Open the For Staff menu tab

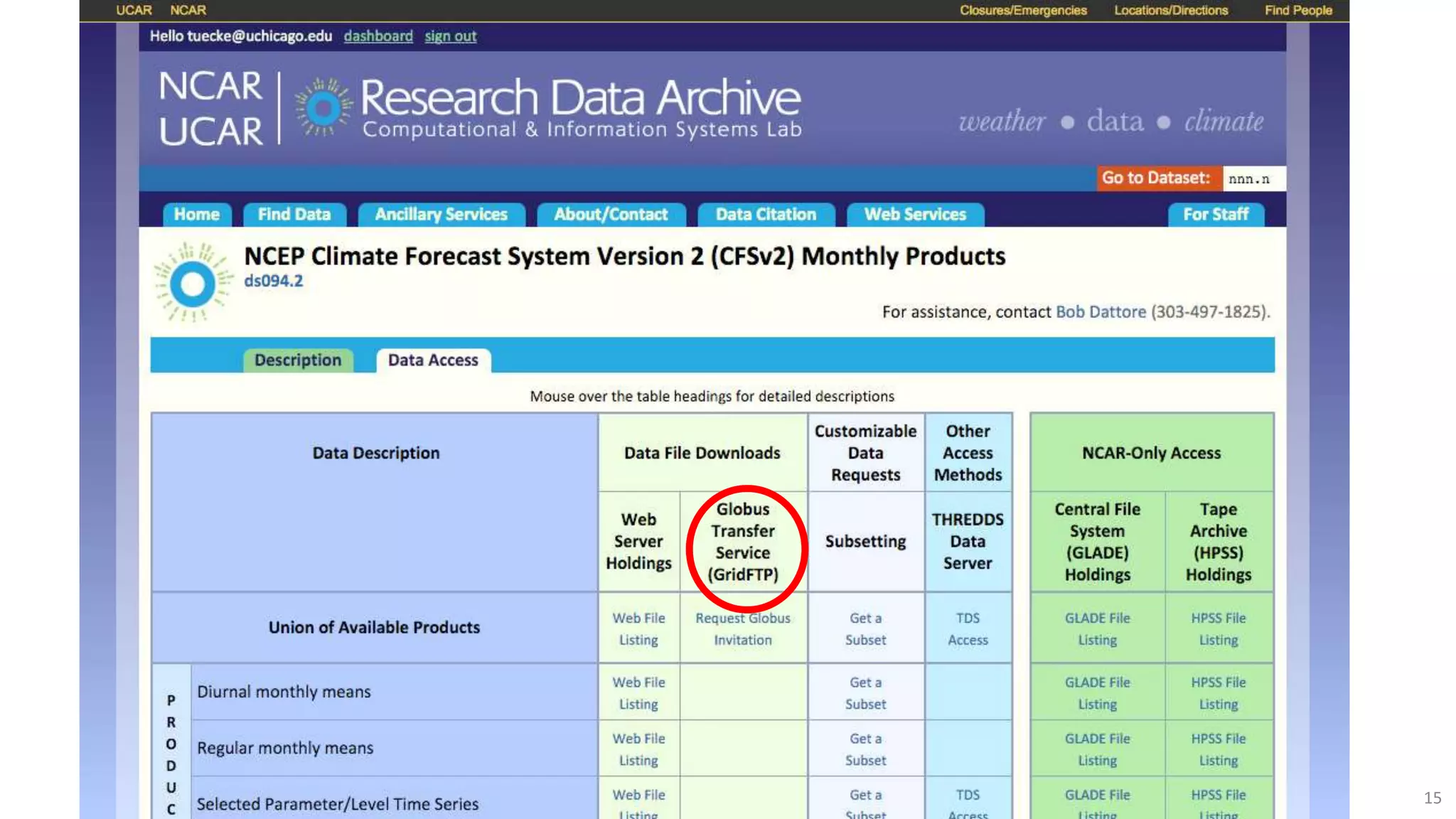coord(1216,214)
